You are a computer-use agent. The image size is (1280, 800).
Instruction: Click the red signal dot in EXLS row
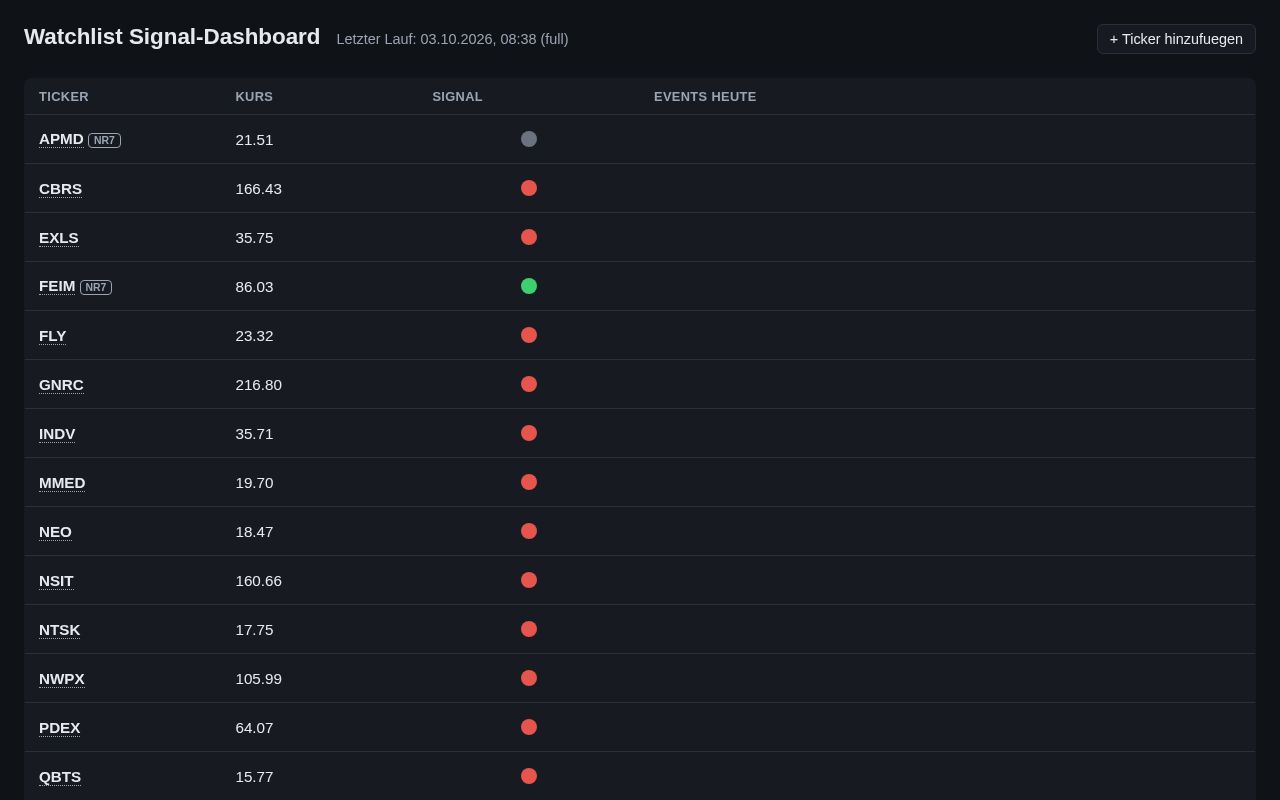(529, 237)
